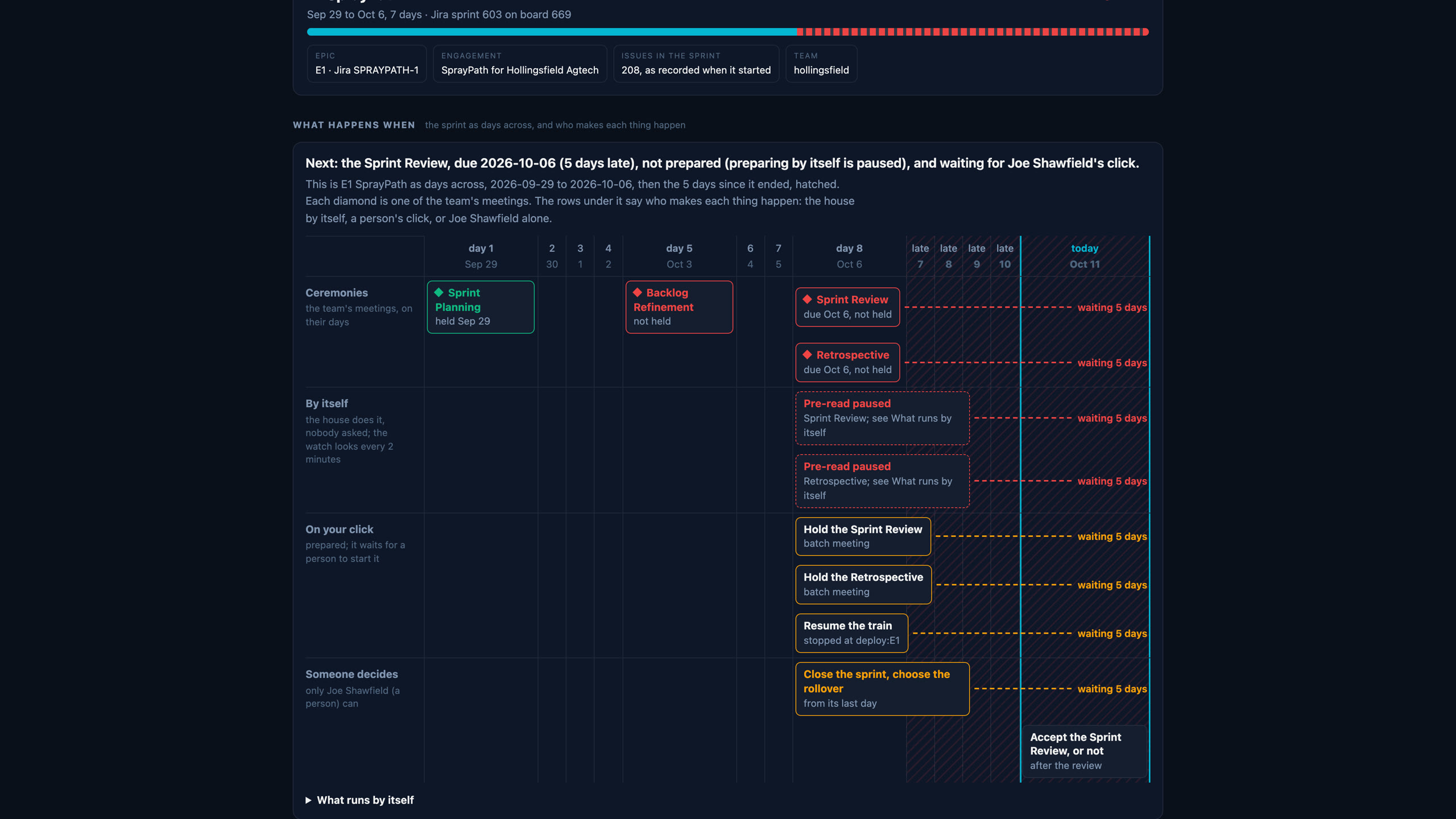
Task: Open the Hold the Sprint Review card
Action: click(x=863, y=536)
